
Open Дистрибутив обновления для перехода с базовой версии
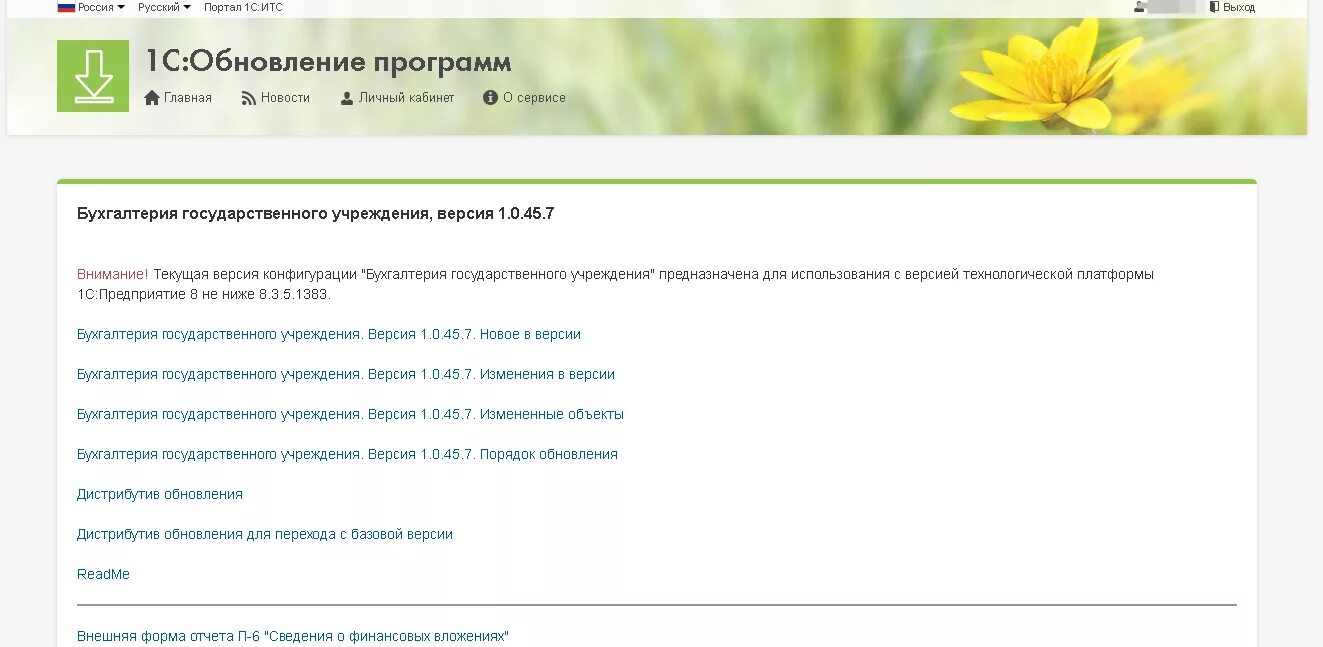coord(265,534)
